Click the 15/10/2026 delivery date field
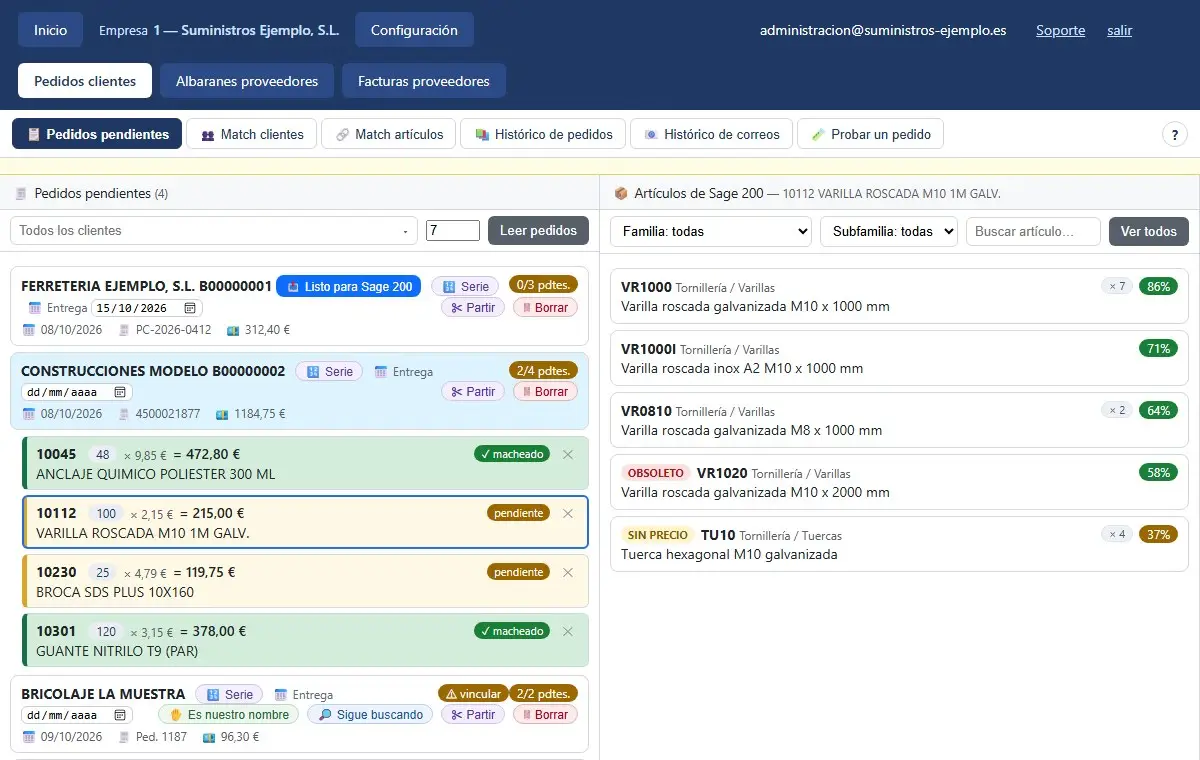The width and height of the screenshot is (1200, 760). point(147,308)
